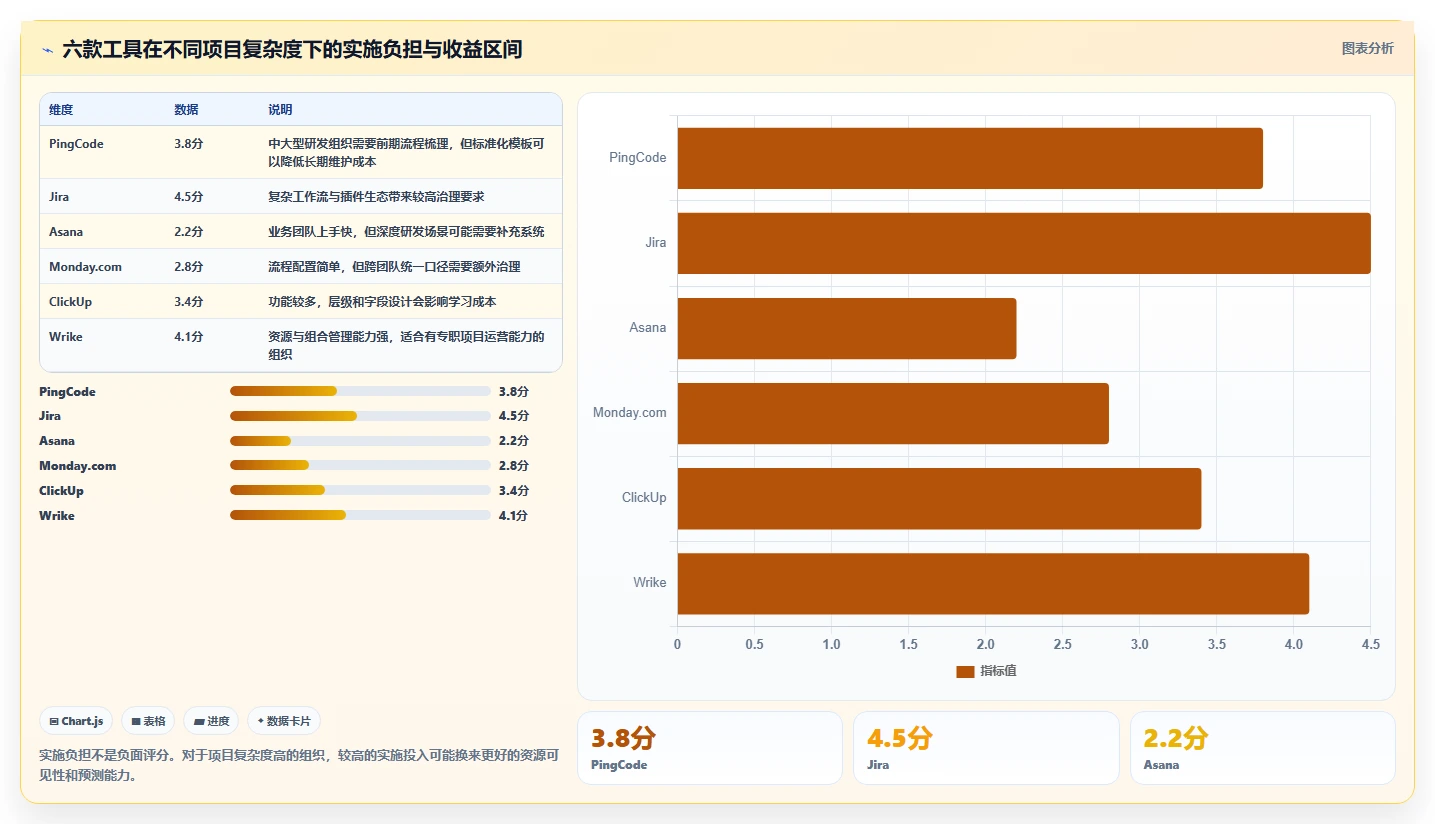Click the 说明 column header
1435x824 pixels.
[280, 110]
